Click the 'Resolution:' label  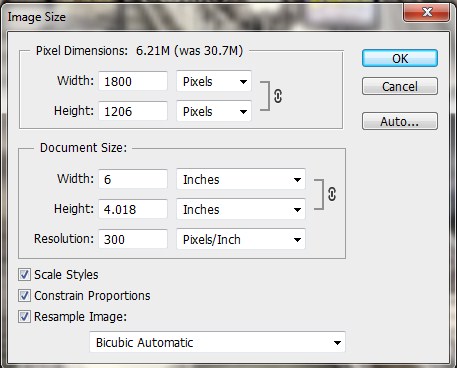(x=64, y=239)
